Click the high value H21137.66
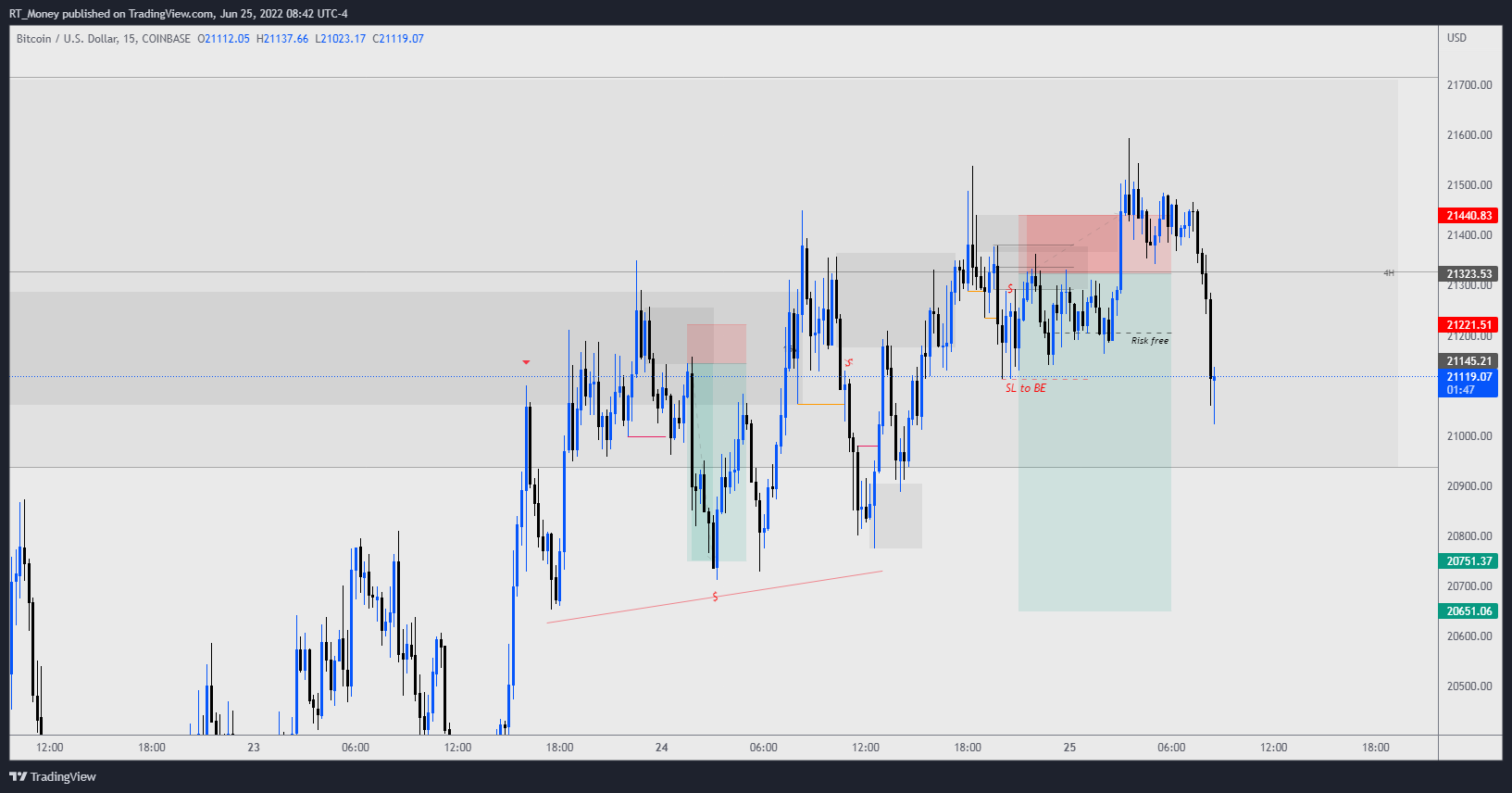Viewport: 1512px width, 793px height. coord(282,39)
